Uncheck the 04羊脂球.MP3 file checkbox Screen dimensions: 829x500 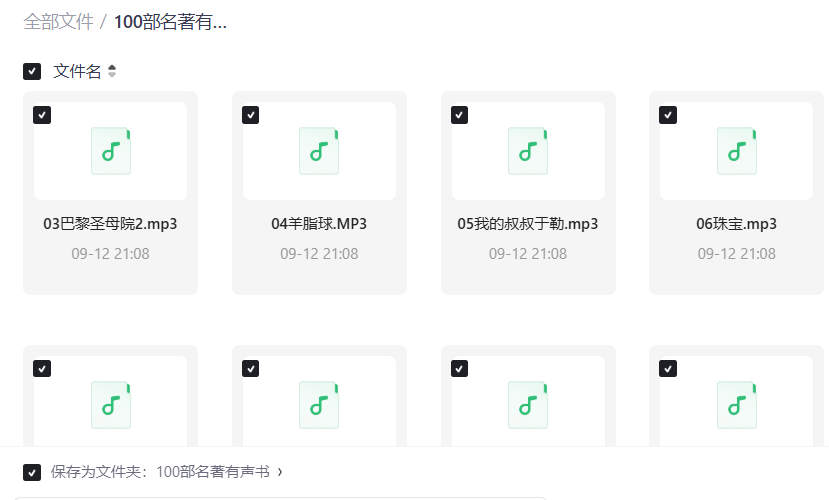pos(251,115)
